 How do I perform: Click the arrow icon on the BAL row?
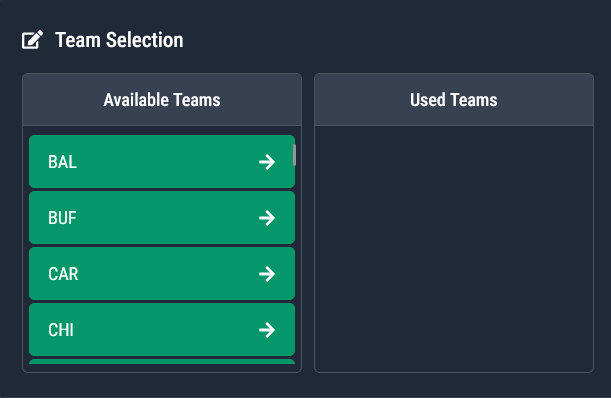(267, 162)
